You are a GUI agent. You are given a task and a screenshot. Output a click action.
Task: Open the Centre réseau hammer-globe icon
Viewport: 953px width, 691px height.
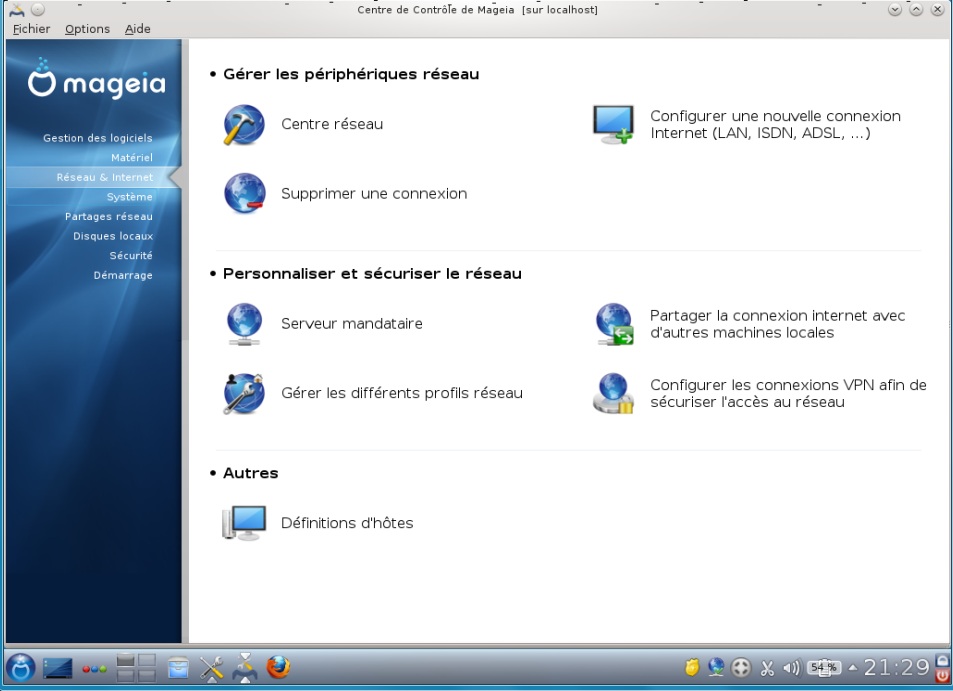[x=244, y=125]
